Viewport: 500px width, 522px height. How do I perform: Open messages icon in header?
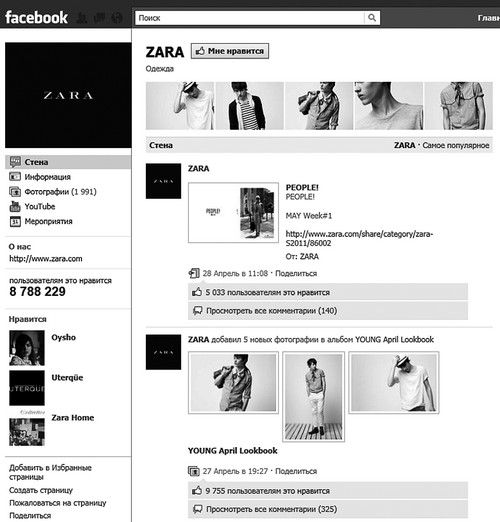point(99,18)
